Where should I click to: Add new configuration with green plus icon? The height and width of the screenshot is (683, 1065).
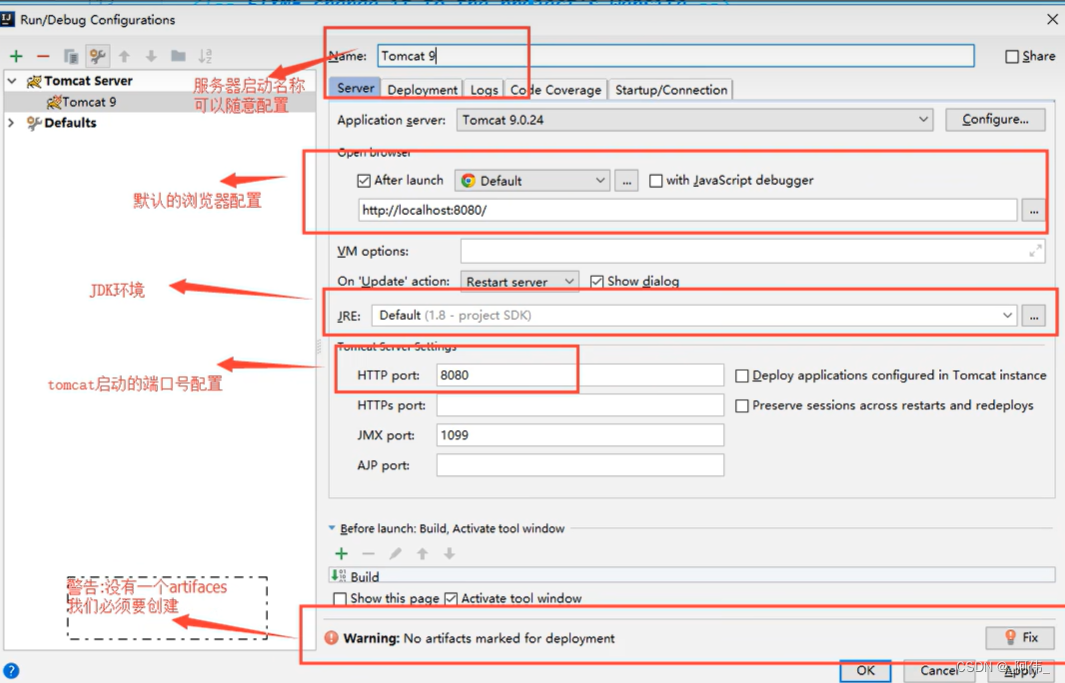[16, 56]
